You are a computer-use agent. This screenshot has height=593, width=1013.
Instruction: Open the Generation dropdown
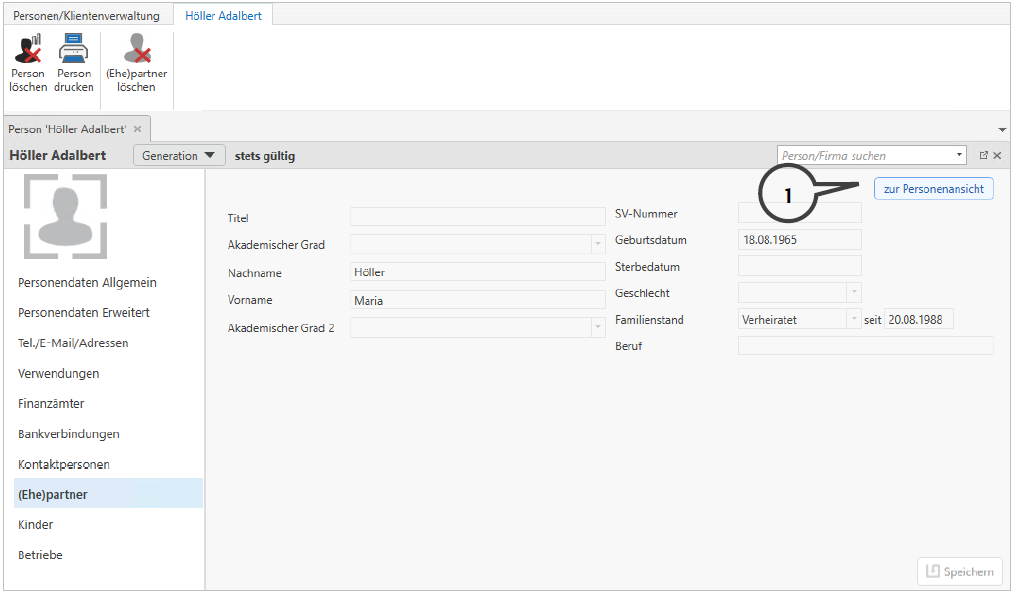point(178,156)
